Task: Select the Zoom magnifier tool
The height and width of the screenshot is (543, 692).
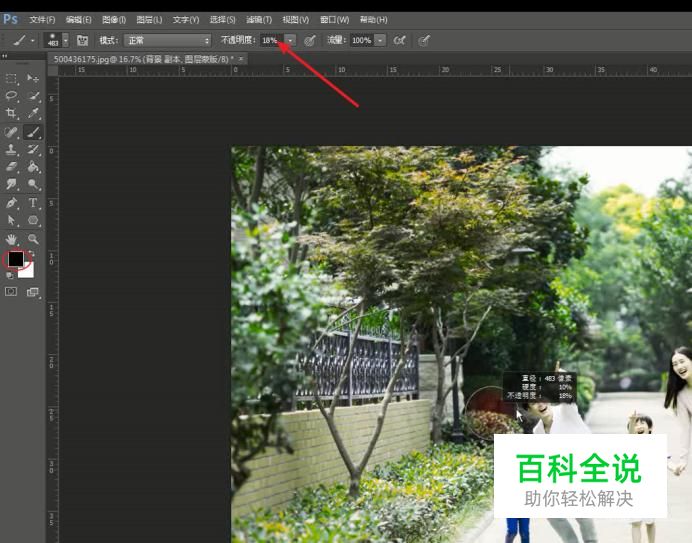Action: coord(33,239)
